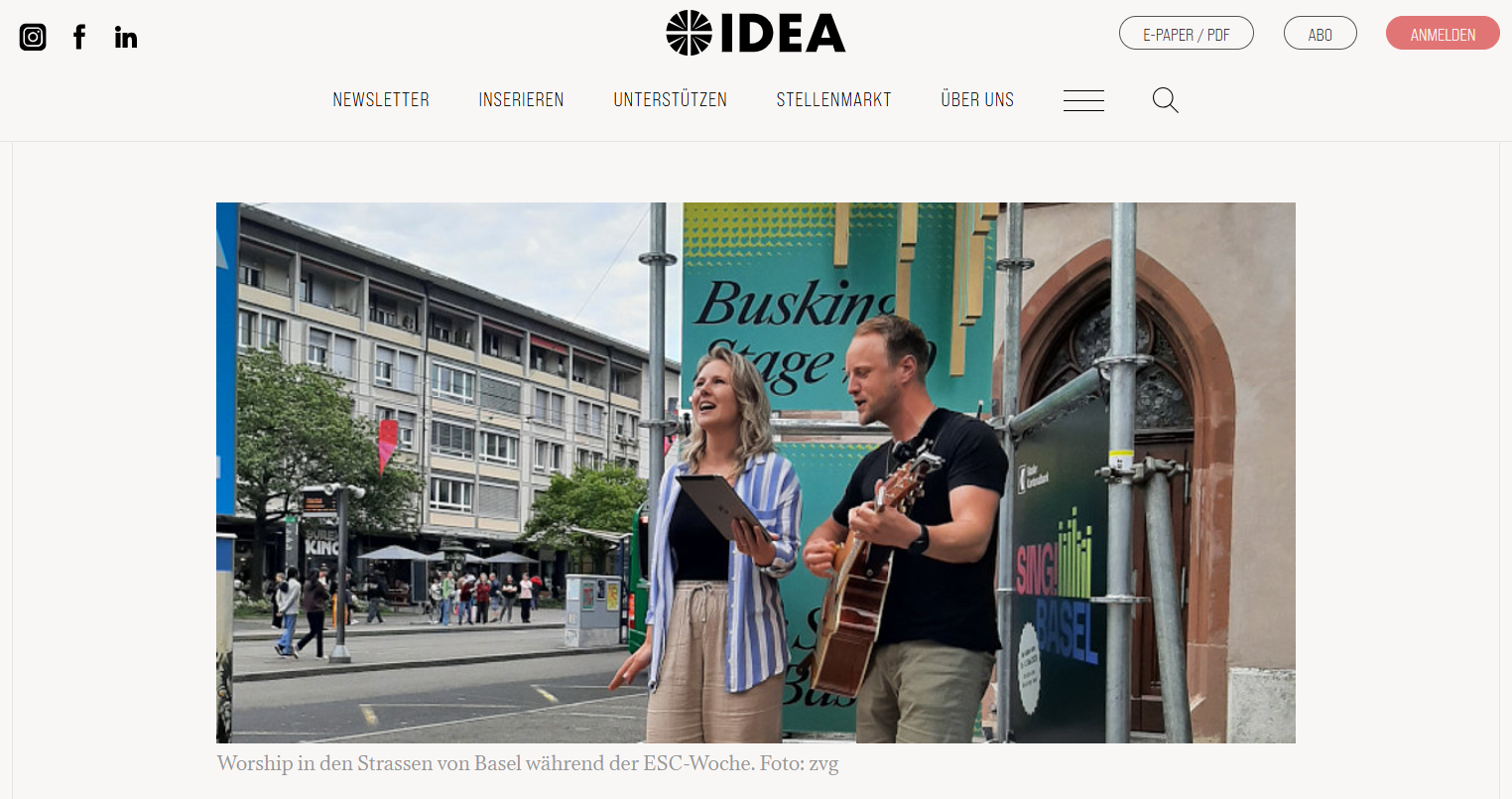Visit the LinkedIn icon link
The height and width of the screenshot is (799, 1512).
pos(126,38)
